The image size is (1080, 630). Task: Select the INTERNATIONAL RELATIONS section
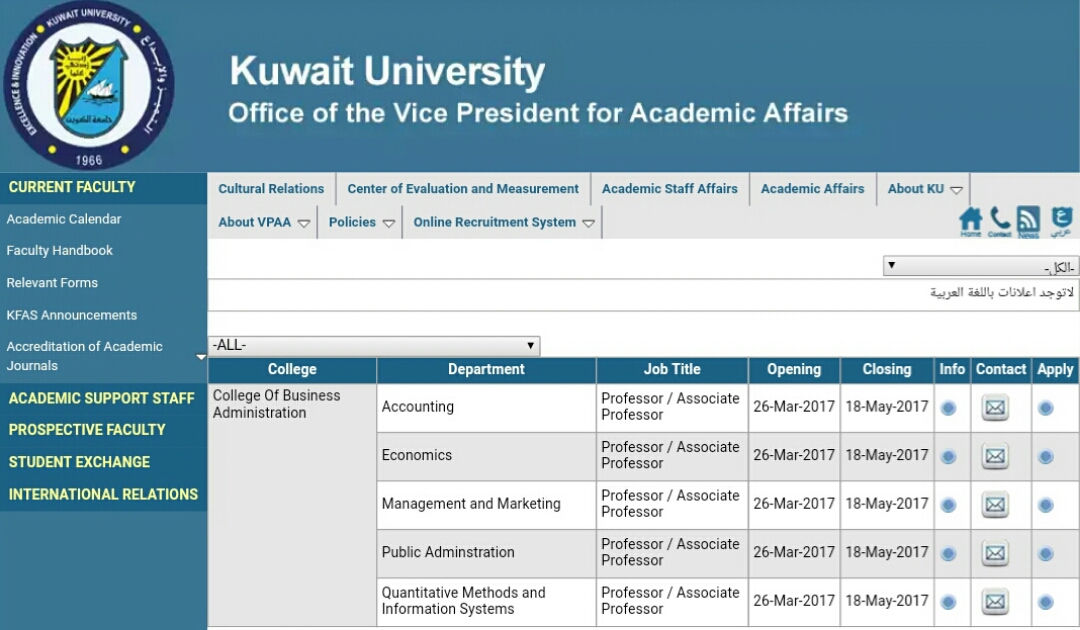pos(103,494)
